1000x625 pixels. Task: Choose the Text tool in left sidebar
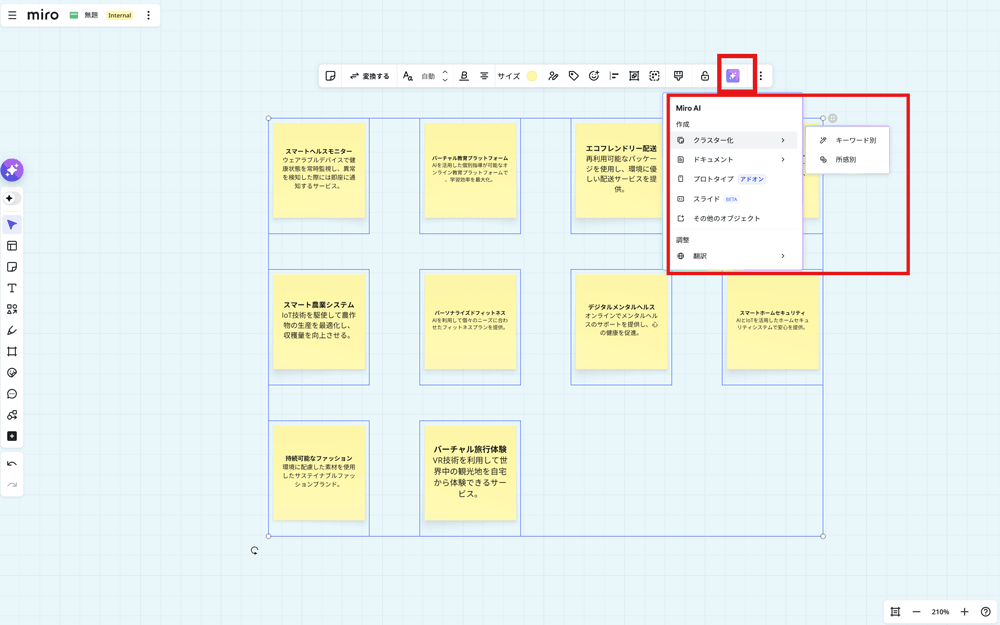pyautogui.click(x=12, y=288)
